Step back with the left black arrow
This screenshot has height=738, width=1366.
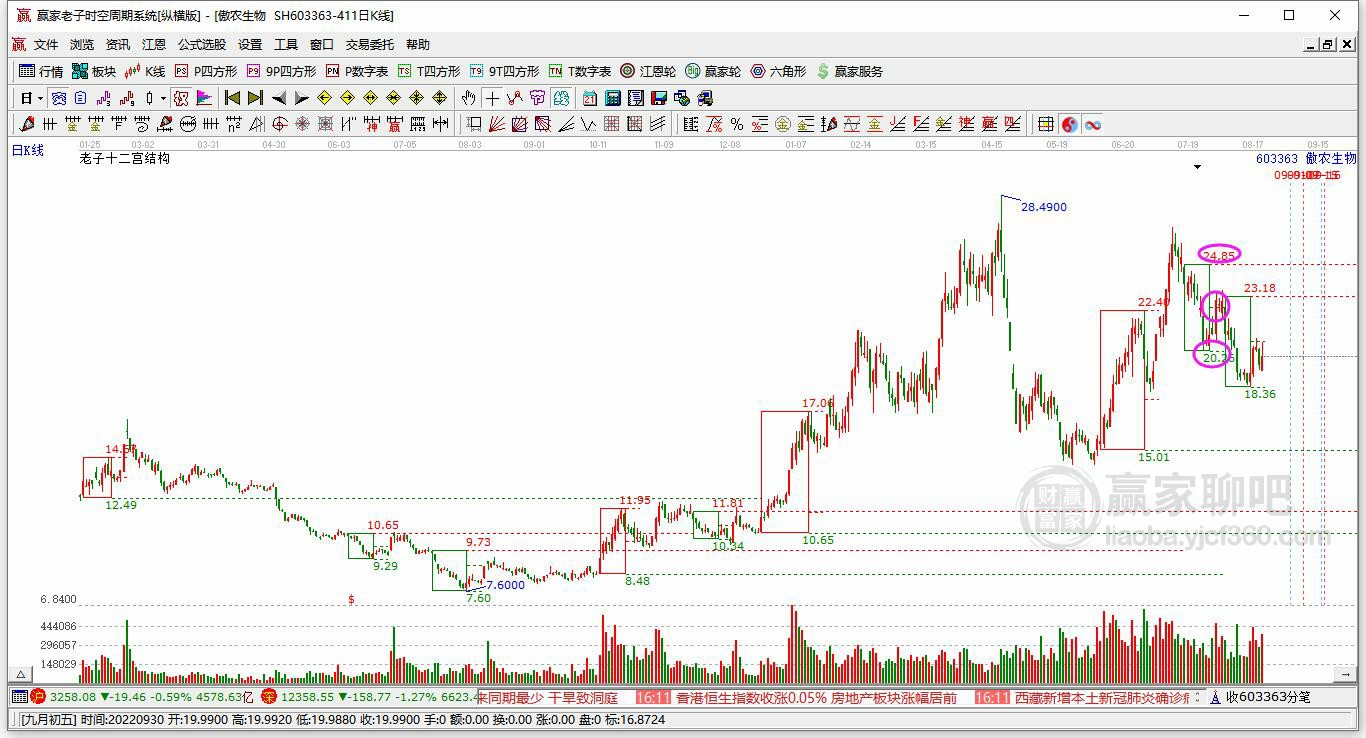[x=279, y=98]
